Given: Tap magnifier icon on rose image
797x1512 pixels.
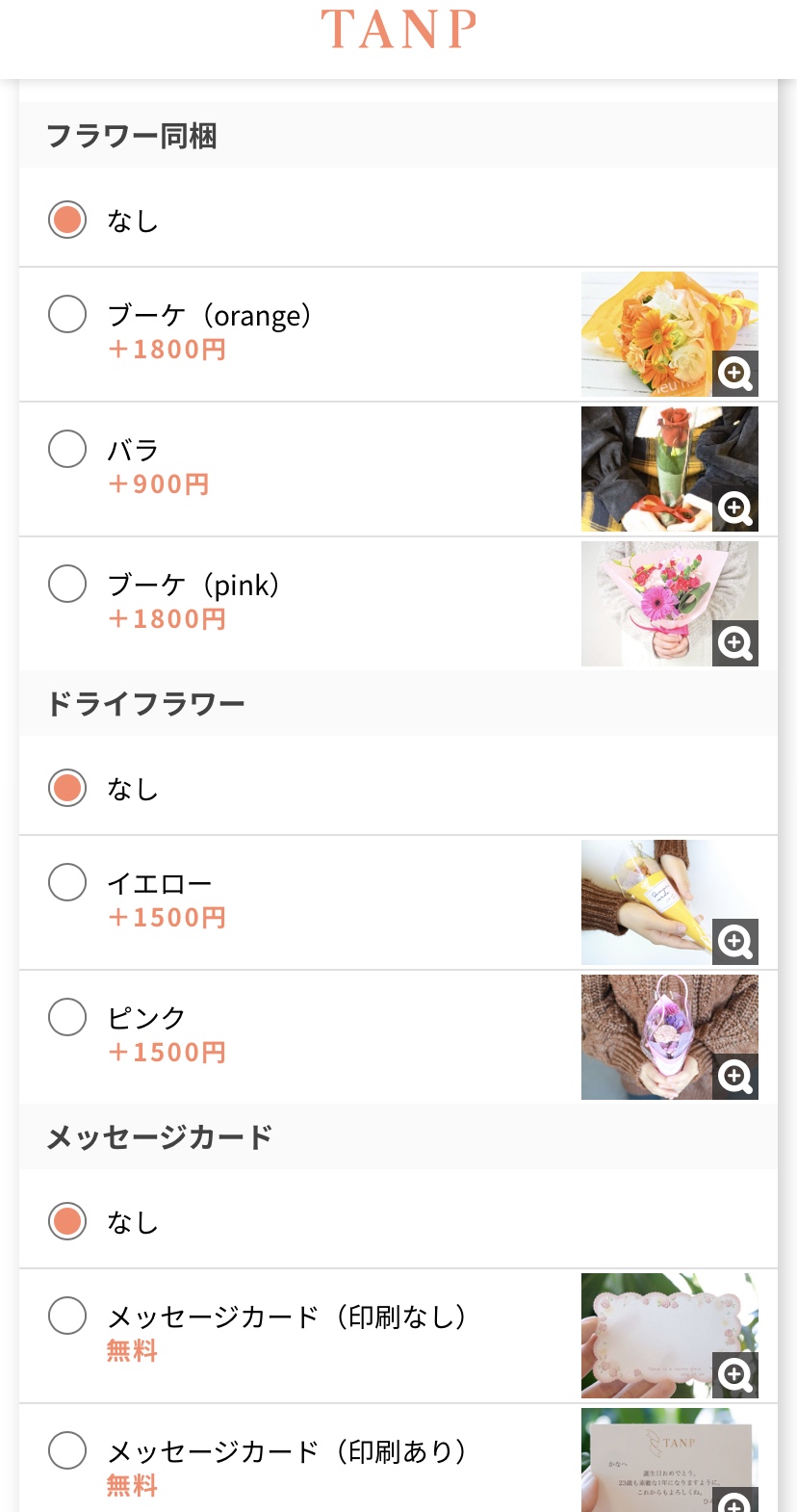Looking at the screenshot, I should click(x=735, y=508).
